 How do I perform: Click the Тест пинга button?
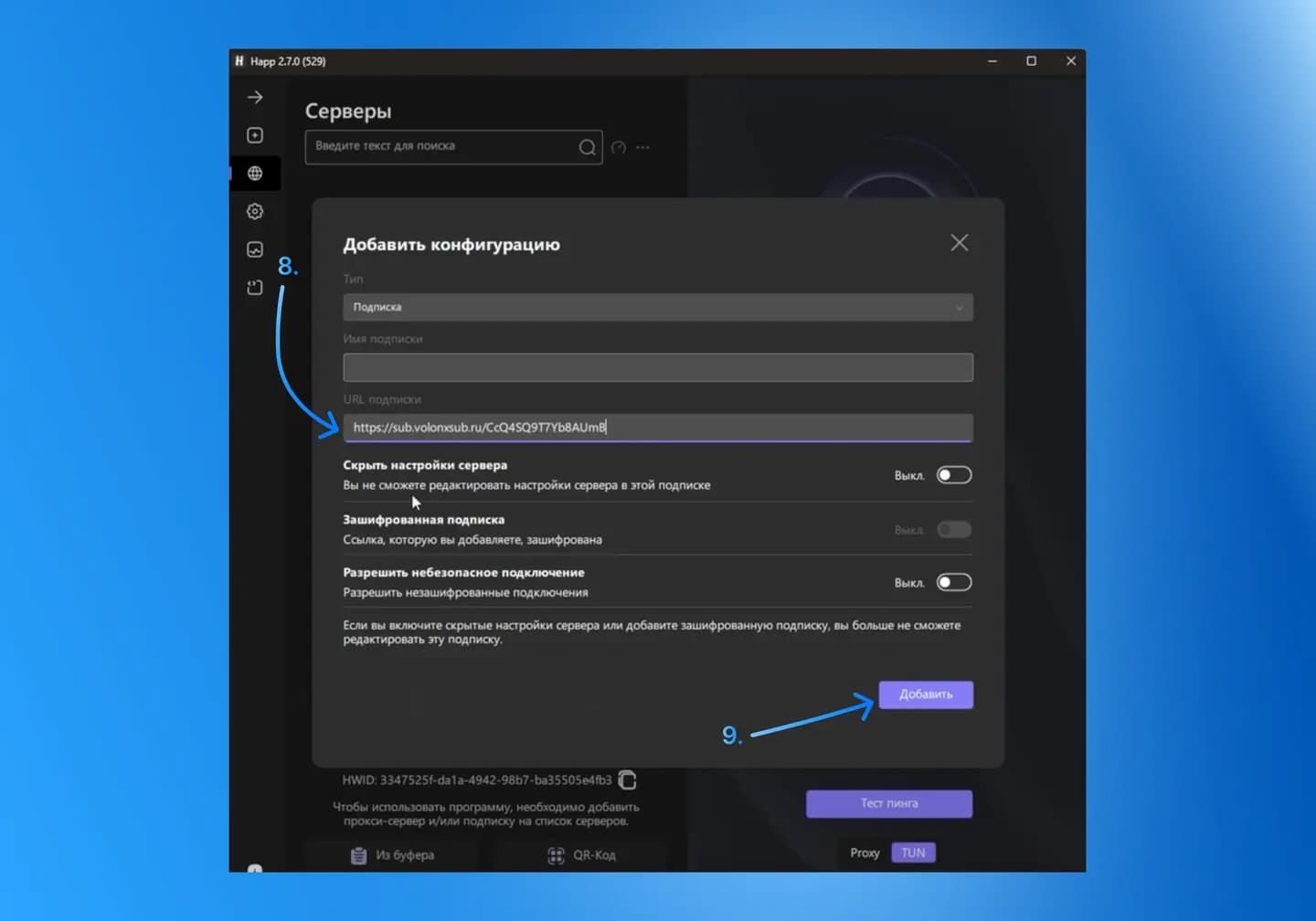point(889,803)
